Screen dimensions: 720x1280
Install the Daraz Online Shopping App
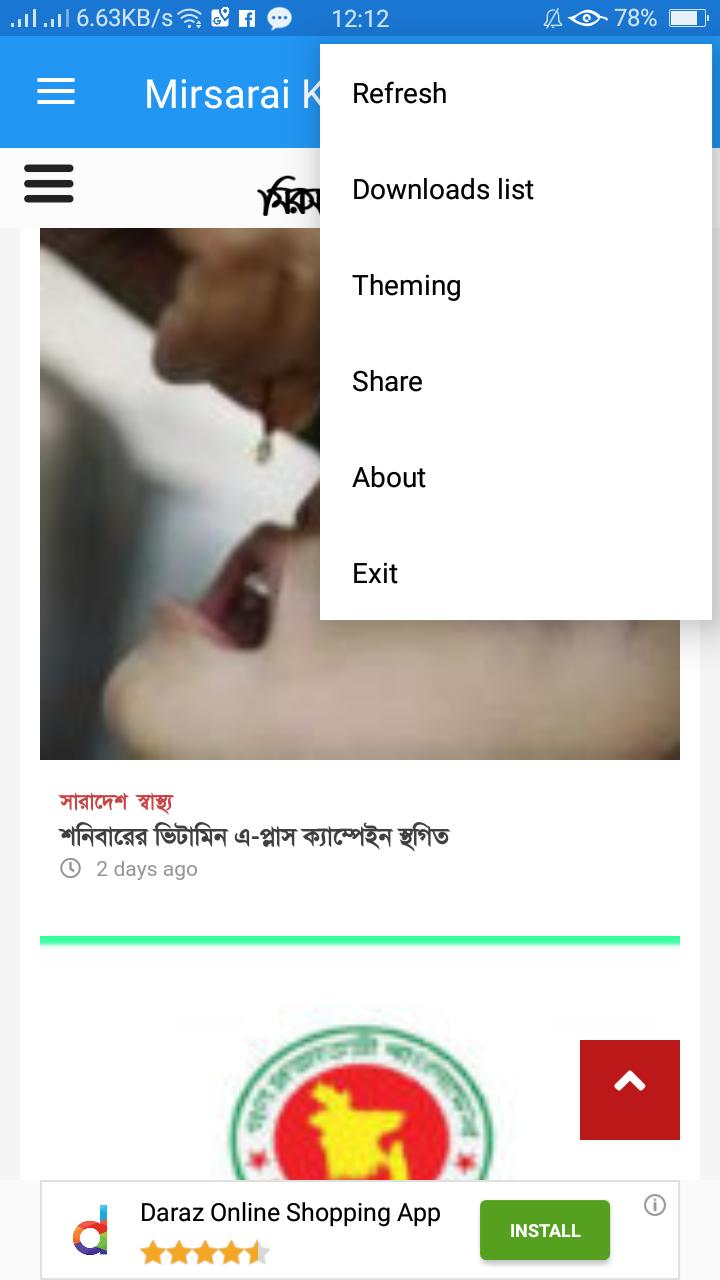(545, 1230)
